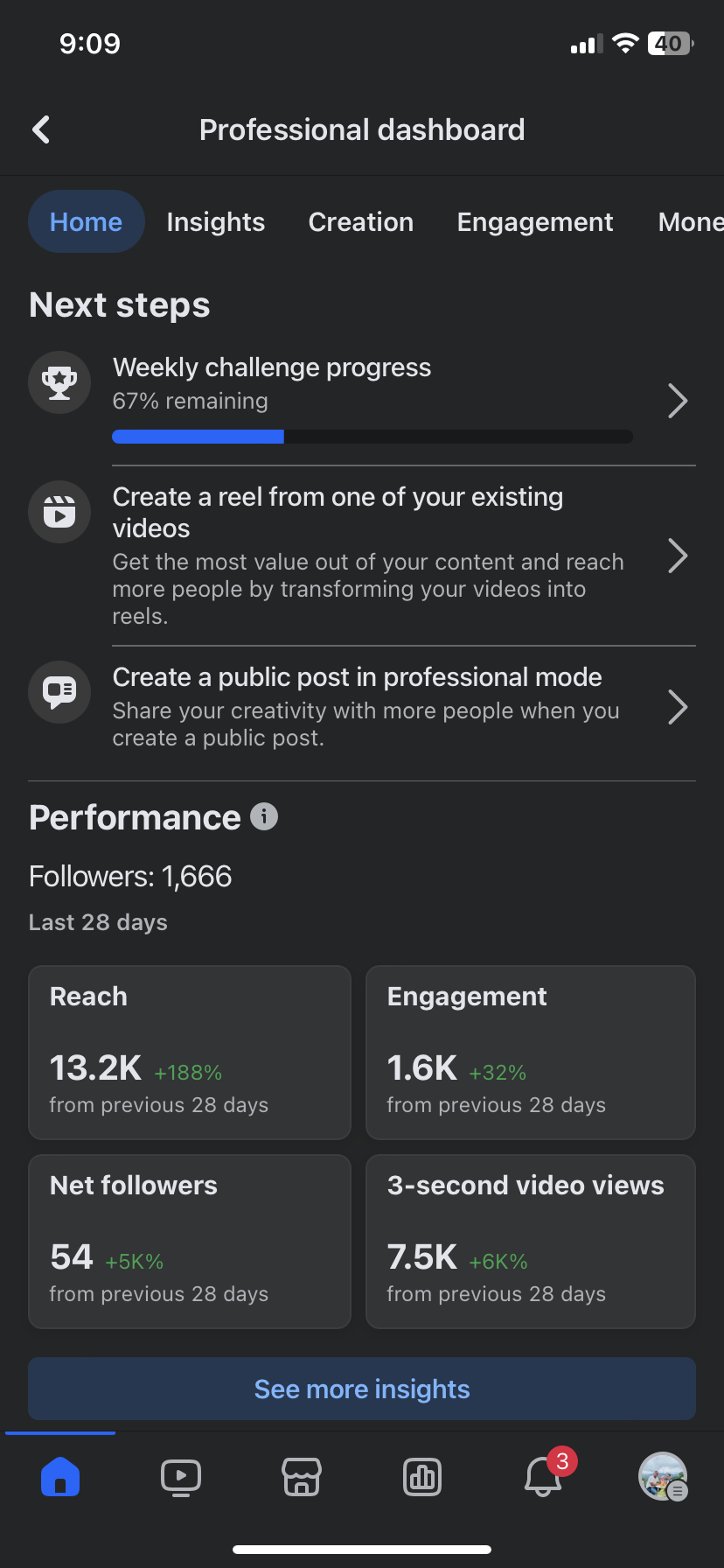Image resolution: width=724 pixels, height=1568 pixels.
Task: Open the create reel chevron arrow
Action: (x=678, y=556)
